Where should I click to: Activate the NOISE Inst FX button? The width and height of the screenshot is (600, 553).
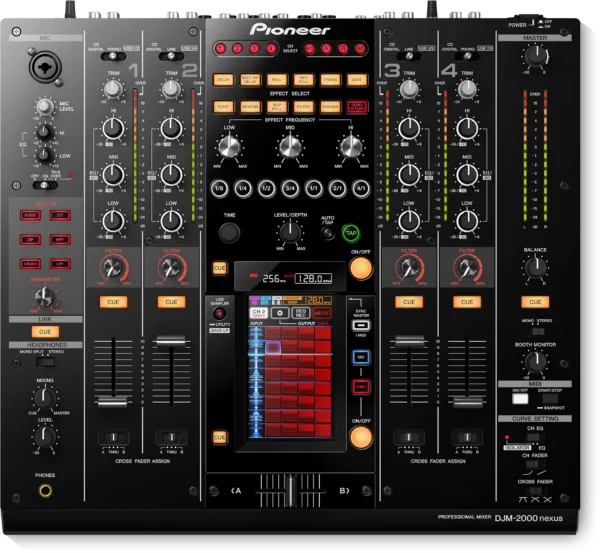(x=30, y=215)
